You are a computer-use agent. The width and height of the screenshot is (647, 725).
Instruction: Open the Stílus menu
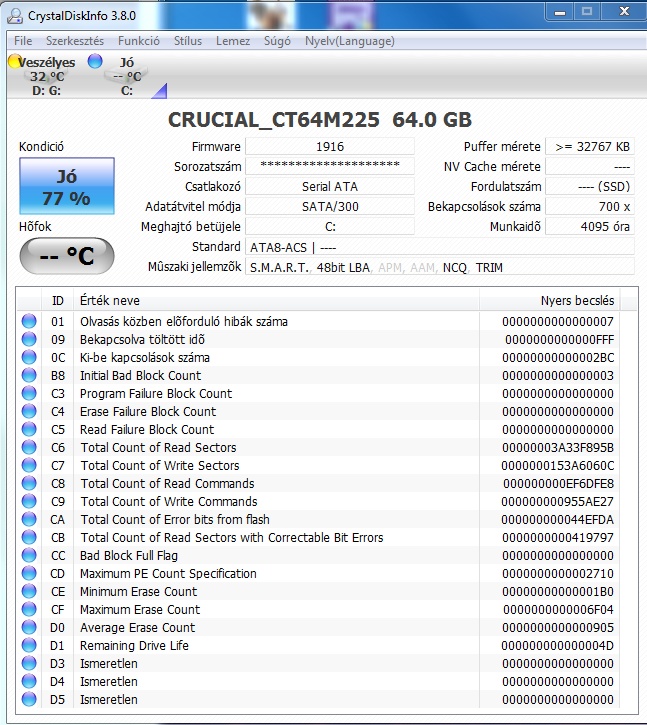pyautogui.click(x=188, y=41)
